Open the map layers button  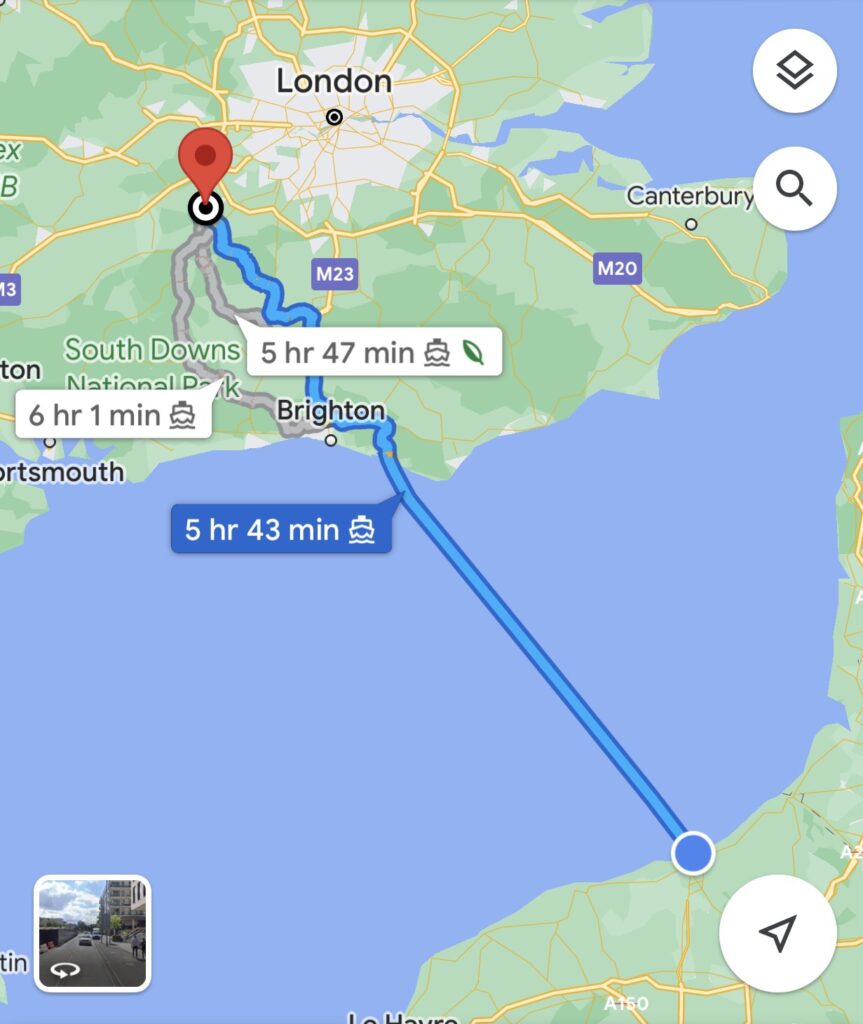(794, 71)
